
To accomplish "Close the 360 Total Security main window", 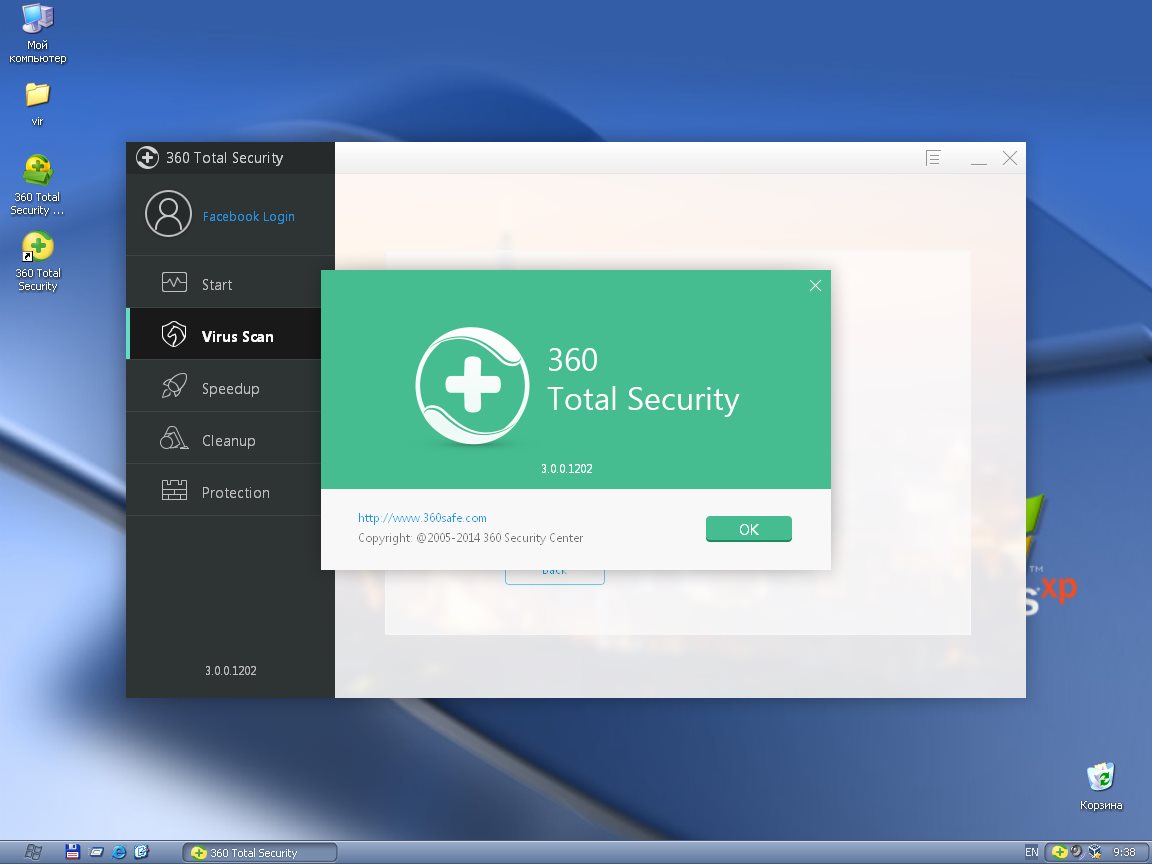I will pos(1010,158).
